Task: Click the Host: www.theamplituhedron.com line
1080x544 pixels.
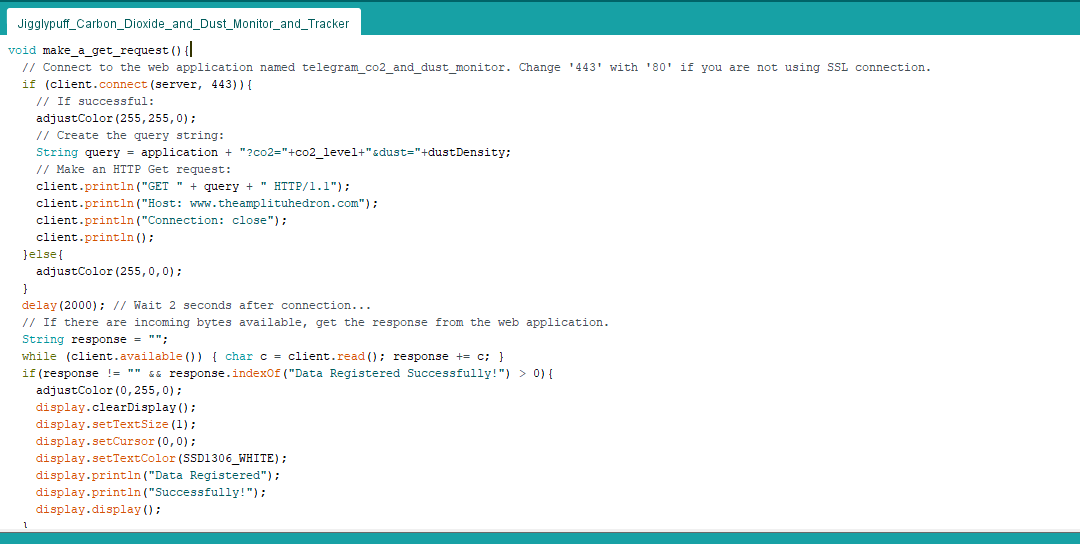Action: [x=207, y=203]
